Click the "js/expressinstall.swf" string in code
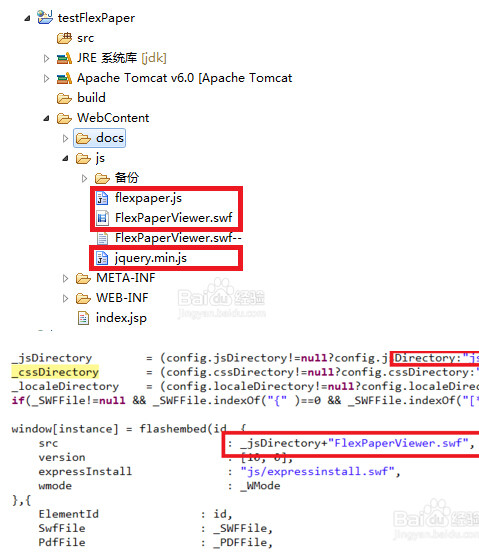 (318, 471)
